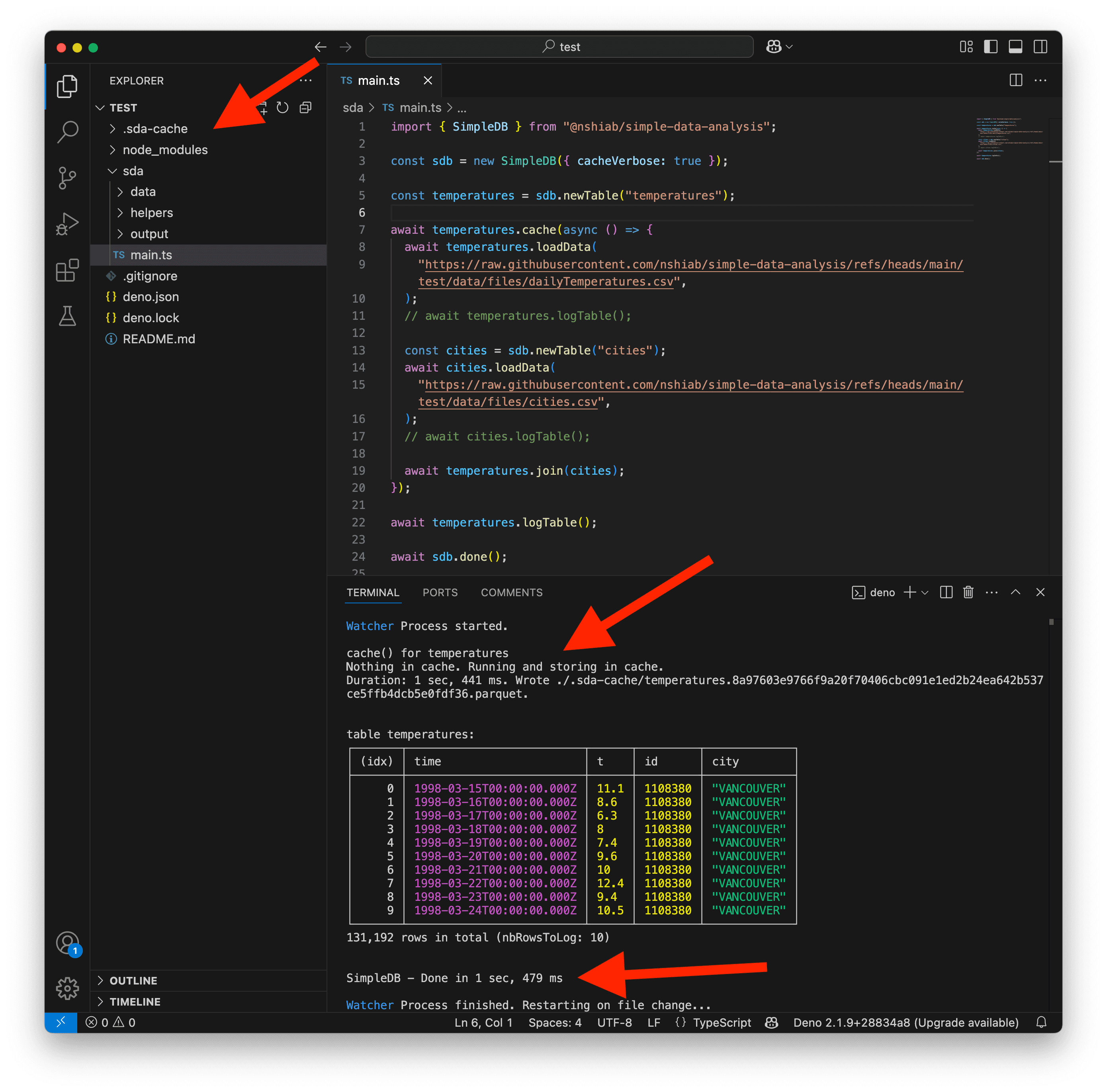Open the deno.lock file
Viewport: 1107px width, 1092px height.
(151, 318)
